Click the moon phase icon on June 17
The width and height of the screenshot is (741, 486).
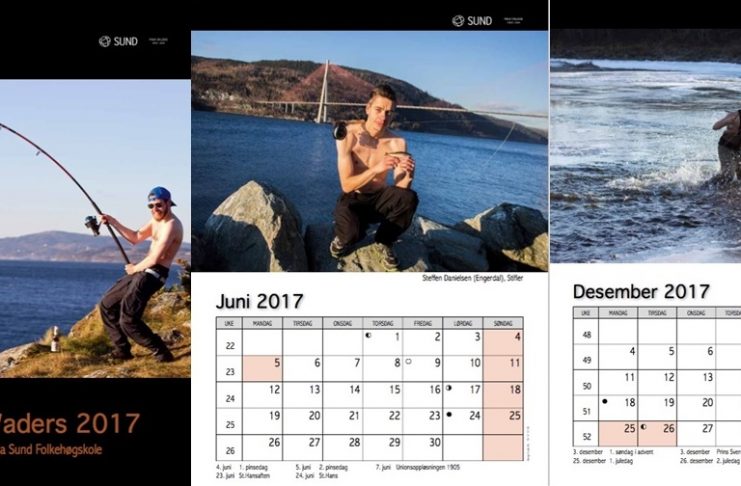click(x=448, y=388)
